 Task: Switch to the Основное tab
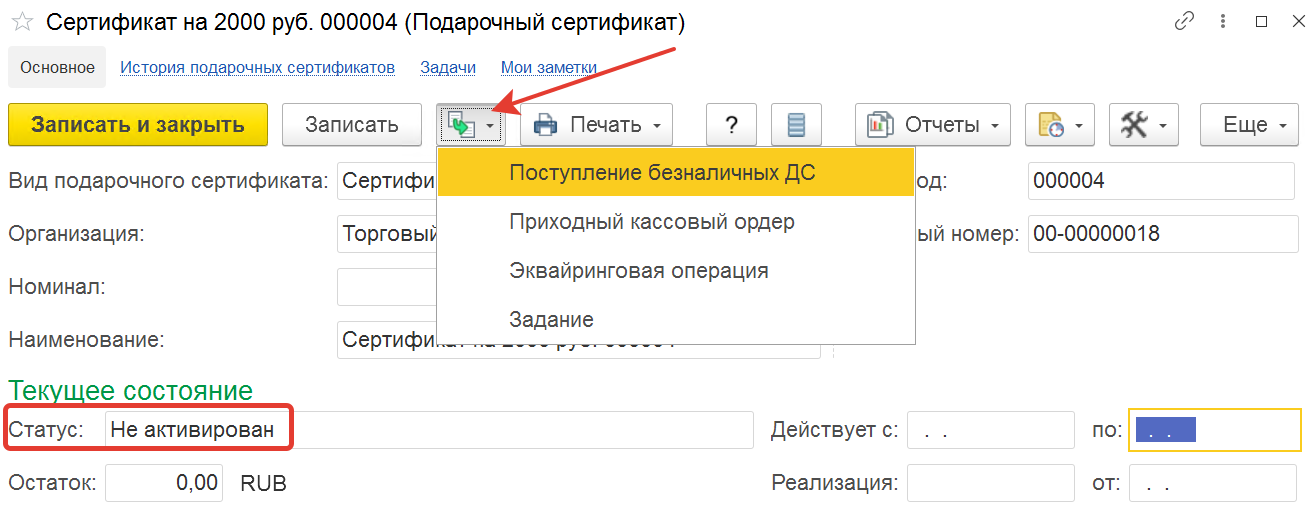tap(58, 68)
